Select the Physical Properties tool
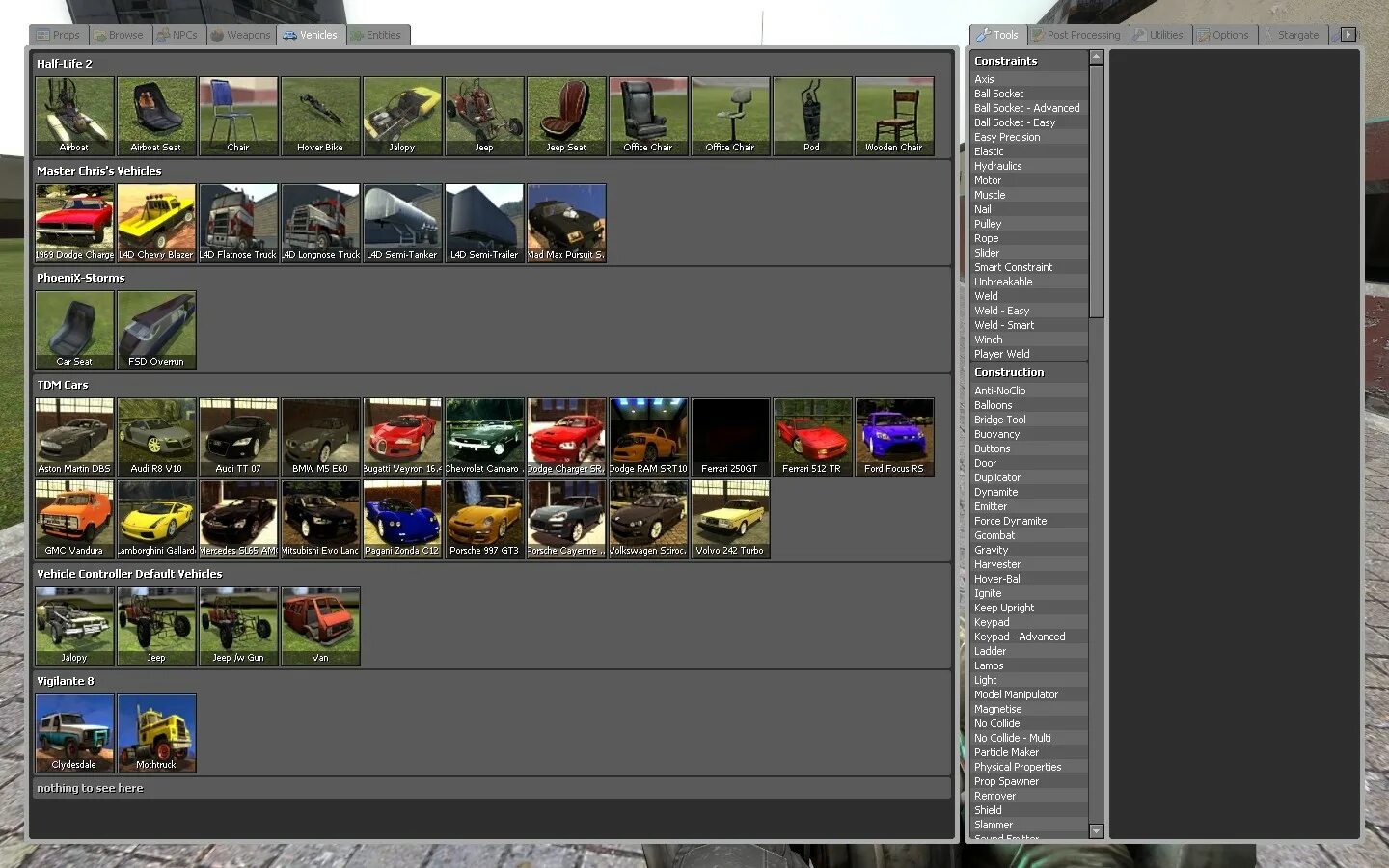The image size is (1389, 868). tap(1029, 767)
